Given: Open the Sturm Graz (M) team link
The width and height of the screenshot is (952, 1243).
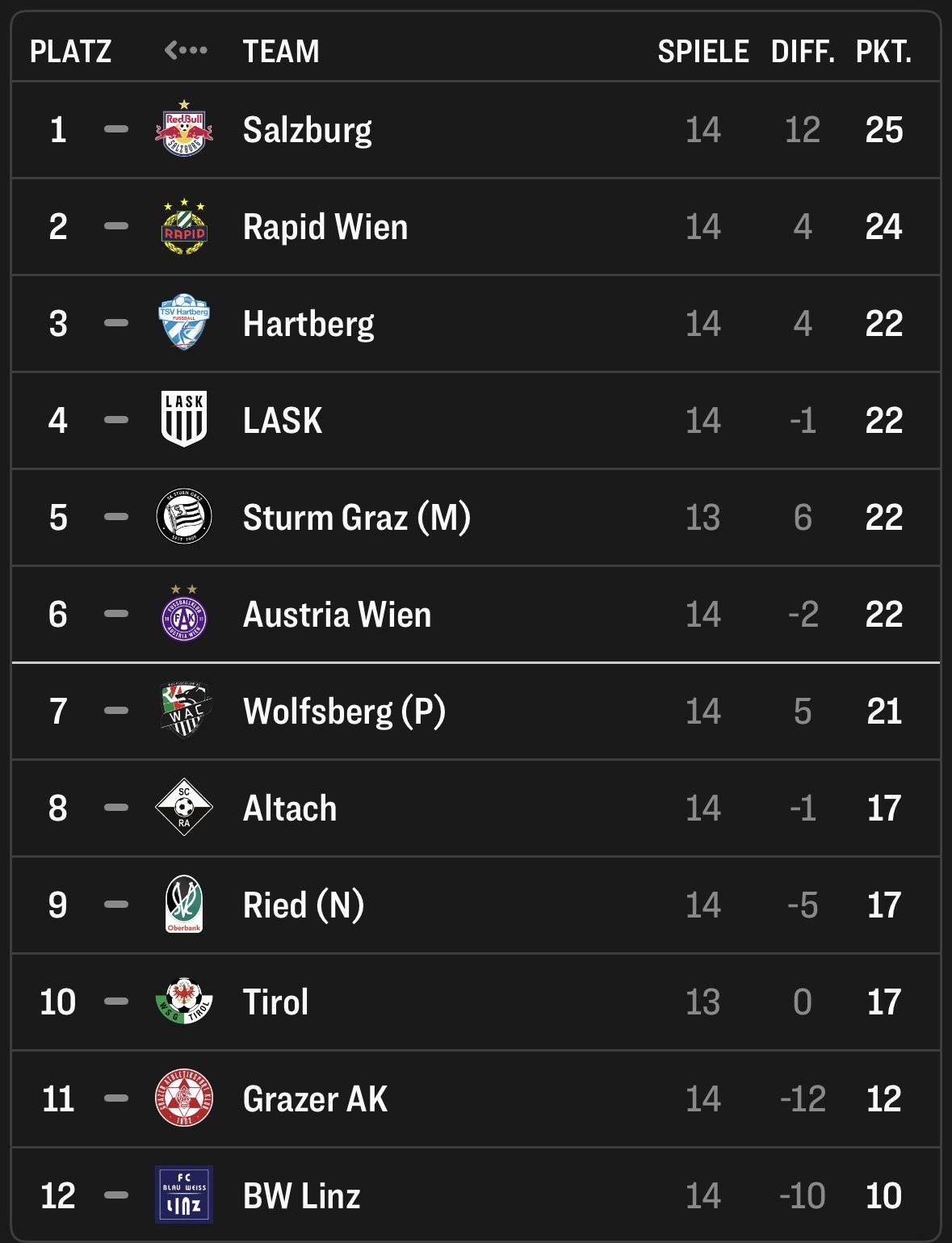Looking at the screenshot, I should (356, 518).
